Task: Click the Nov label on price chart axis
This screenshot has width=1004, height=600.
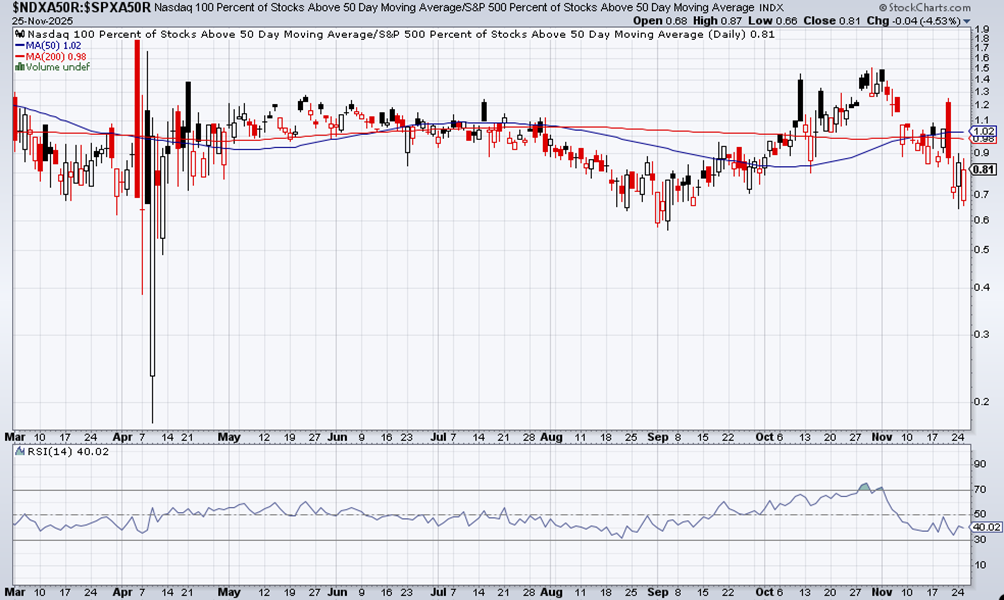Action: pos(882,437)
